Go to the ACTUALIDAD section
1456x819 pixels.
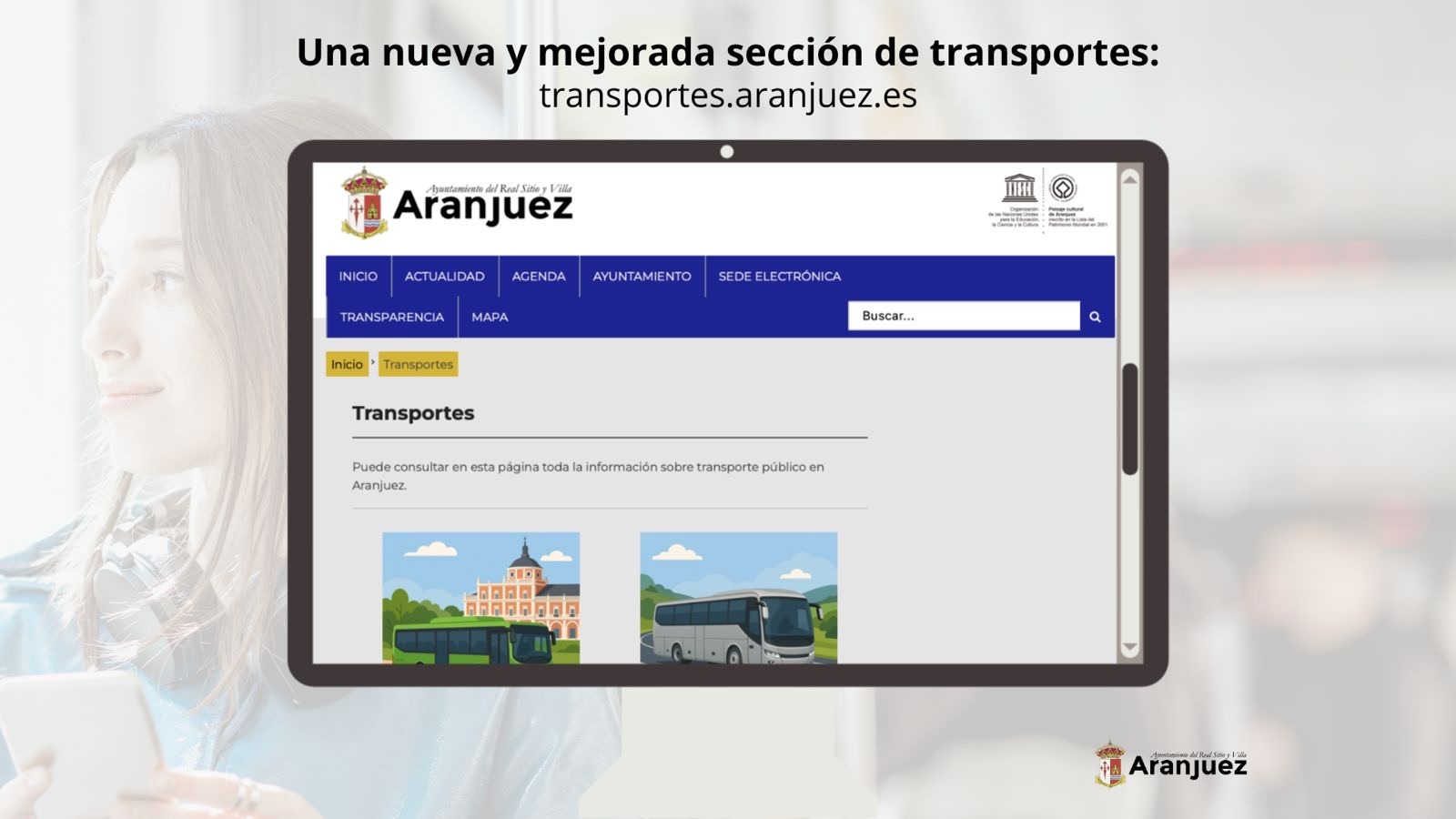444,277
